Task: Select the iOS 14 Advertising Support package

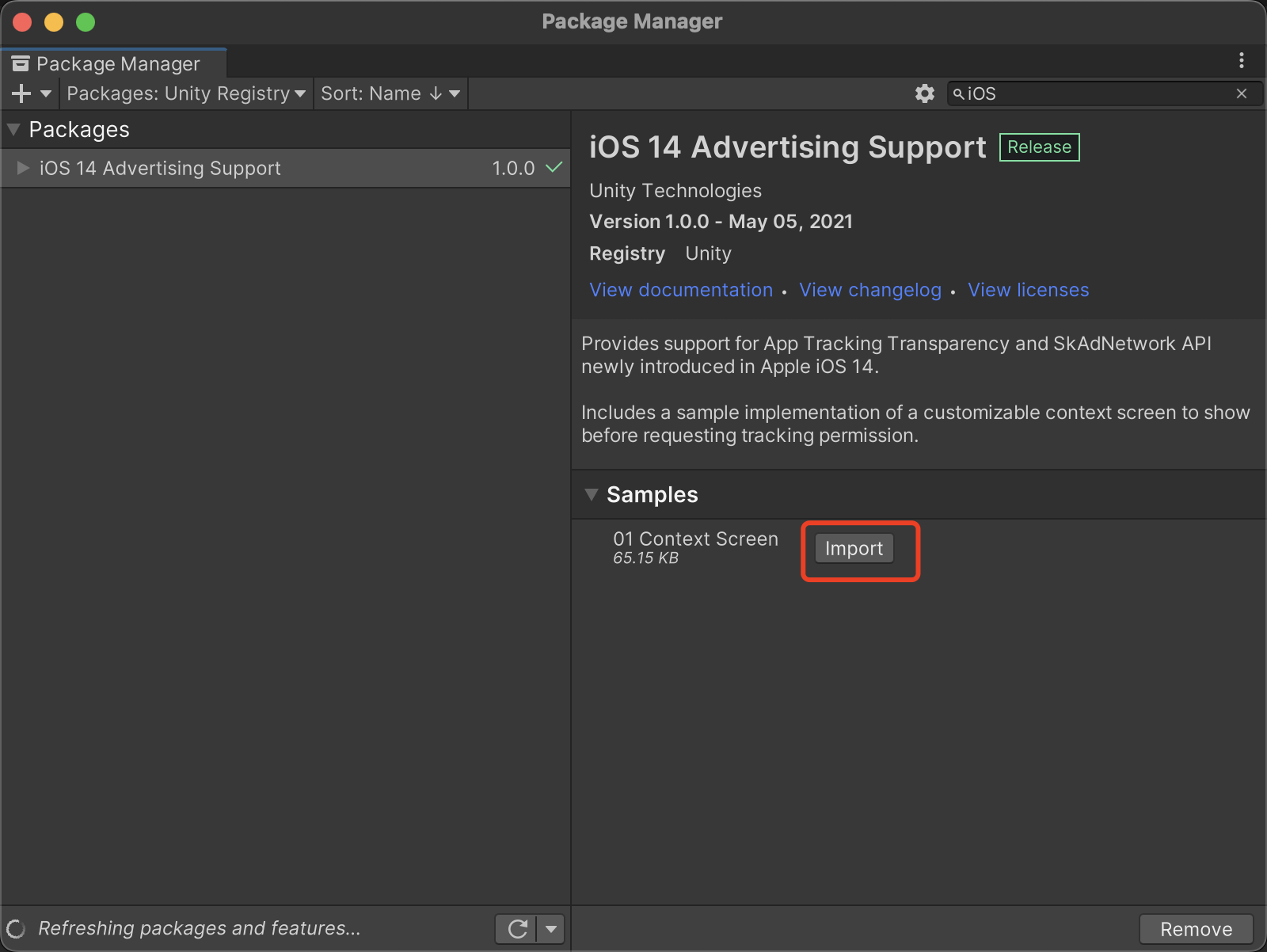Action: tap(286, 168)
